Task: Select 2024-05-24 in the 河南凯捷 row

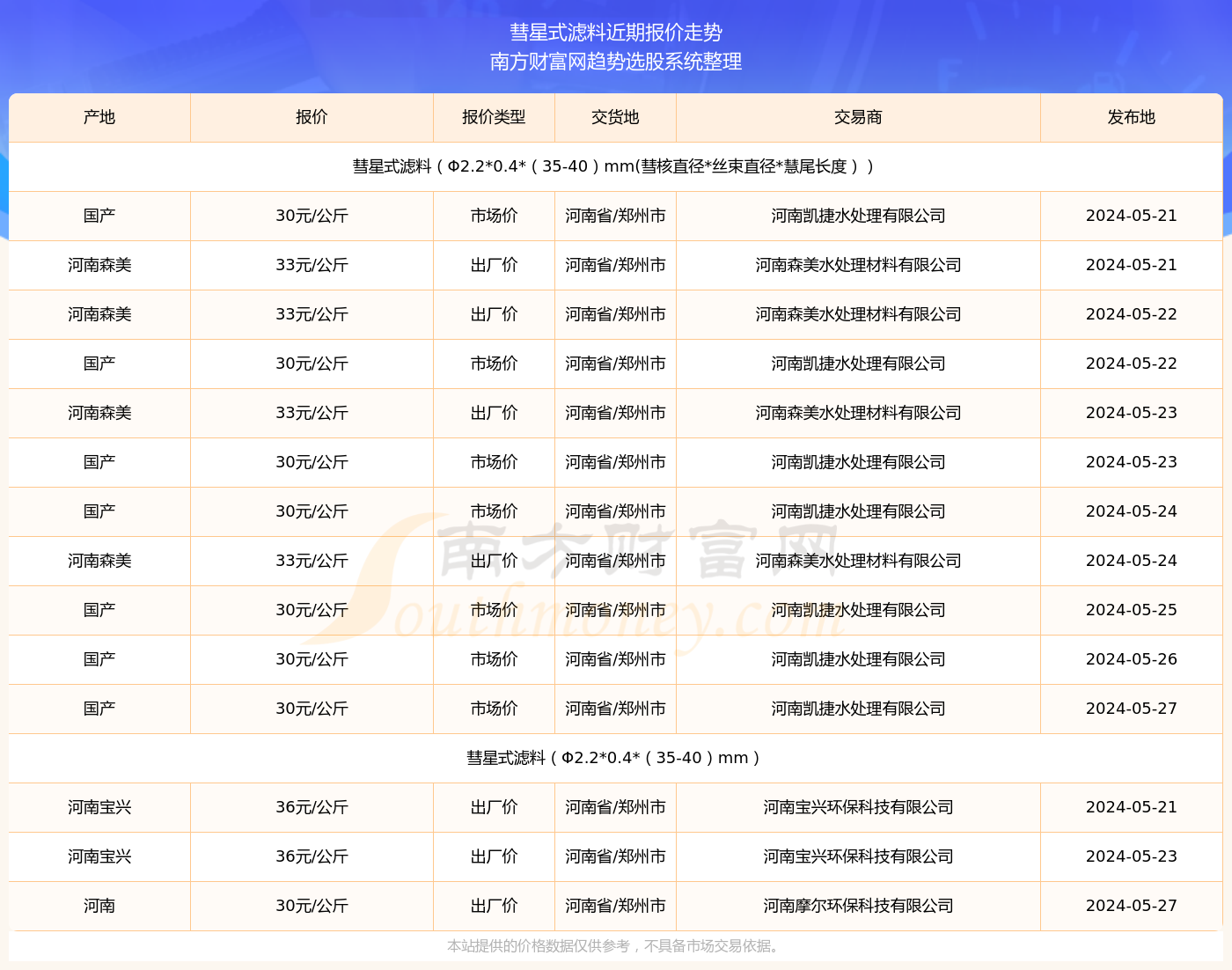Action: 1131,511
